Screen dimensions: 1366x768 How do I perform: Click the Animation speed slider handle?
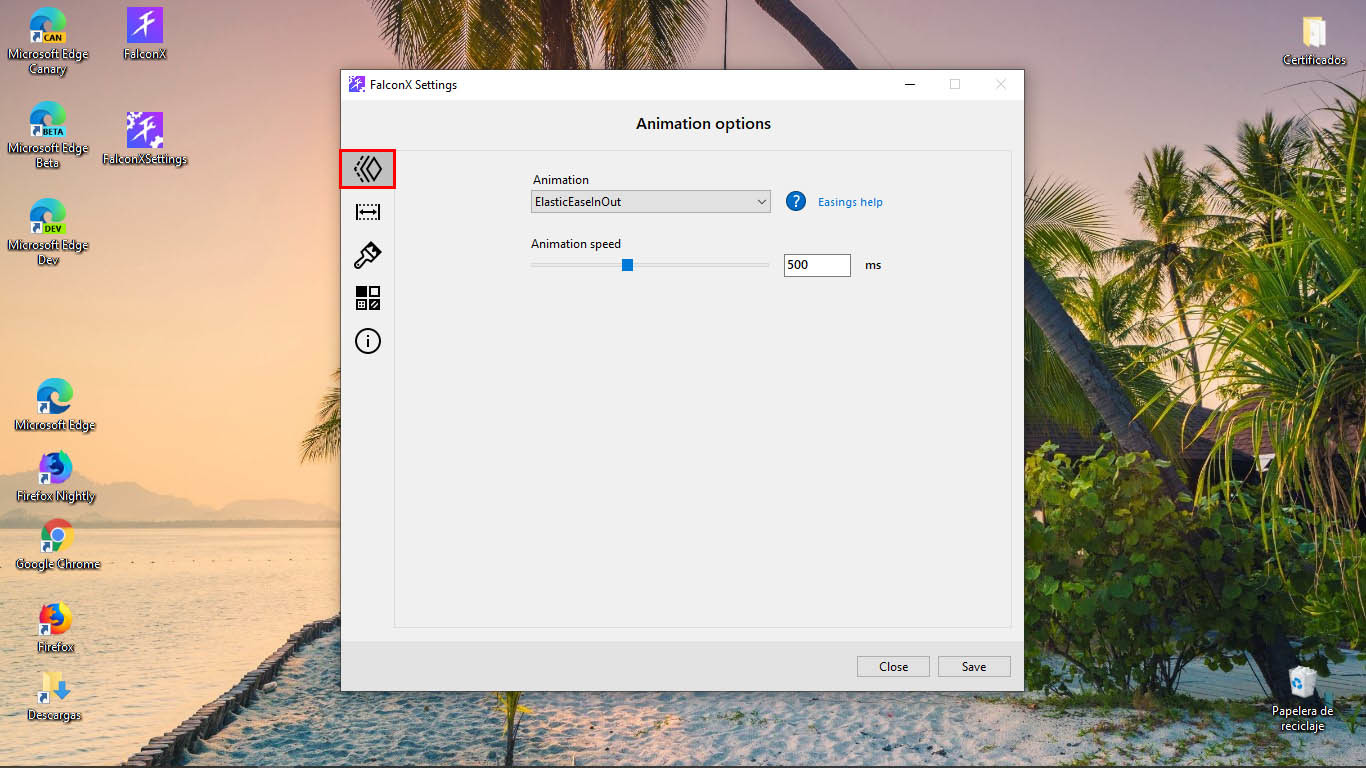tap(627, 265)
